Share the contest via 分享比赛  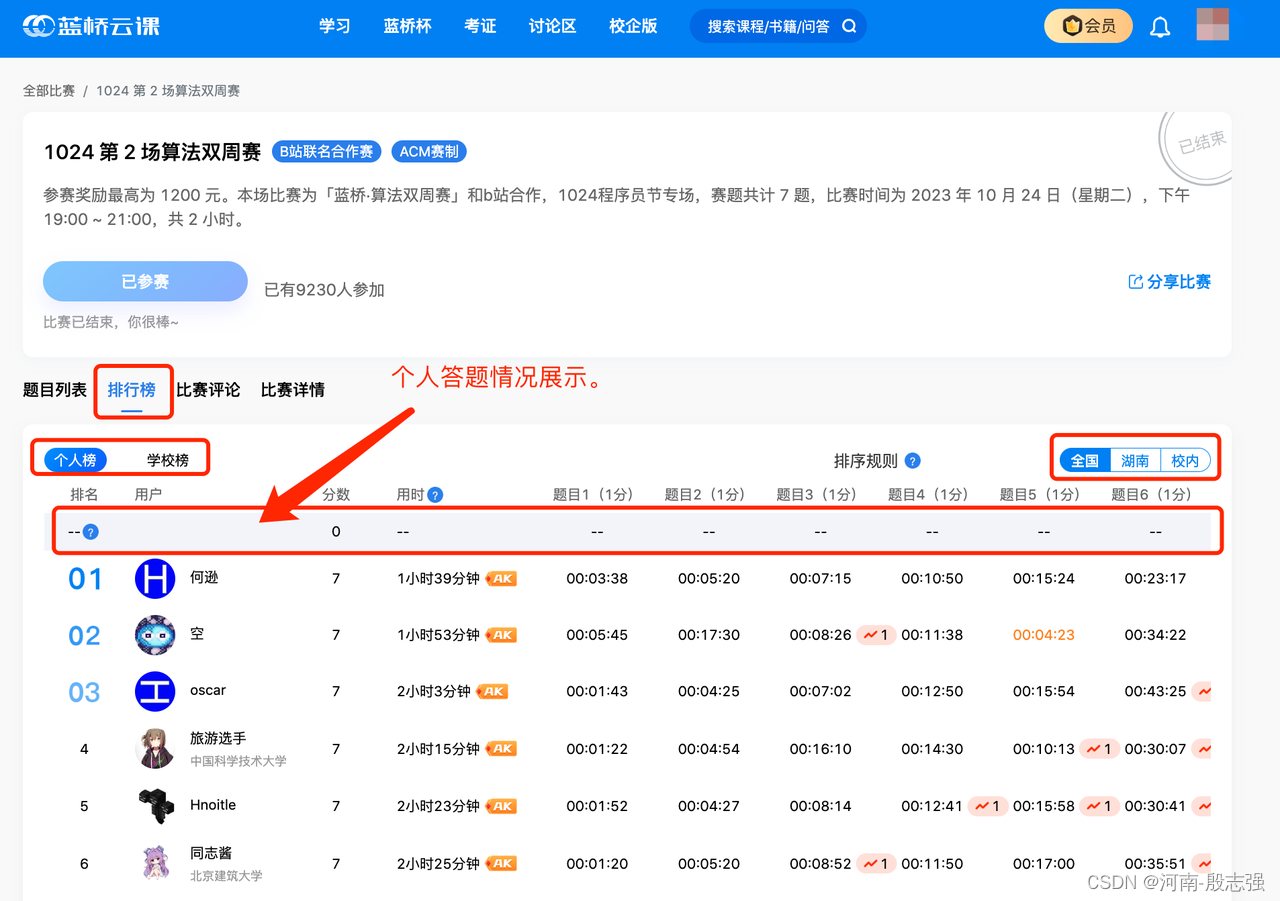[x=1169, y=282]
